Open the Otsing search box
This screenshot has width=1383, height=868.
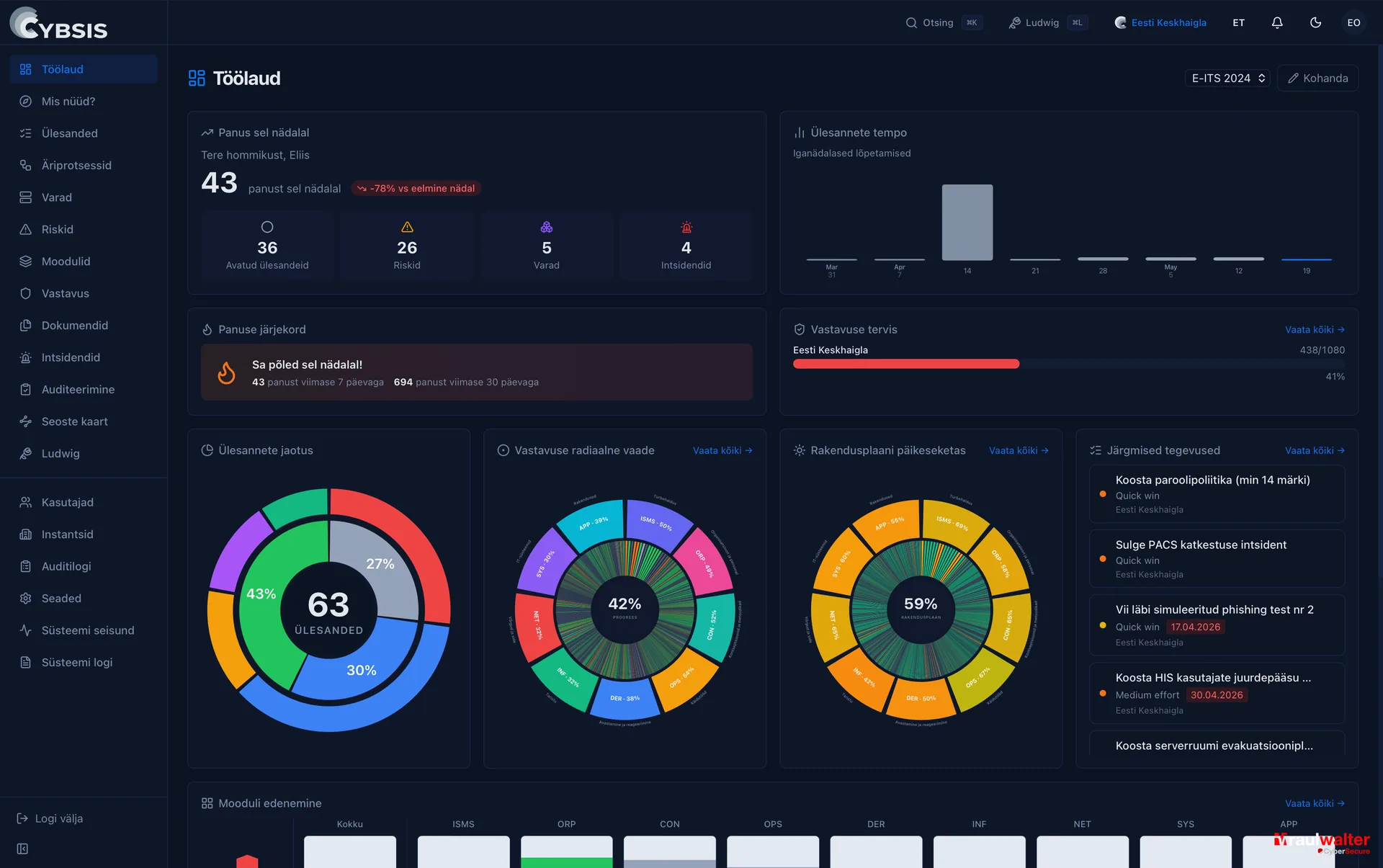coord(943,22)
